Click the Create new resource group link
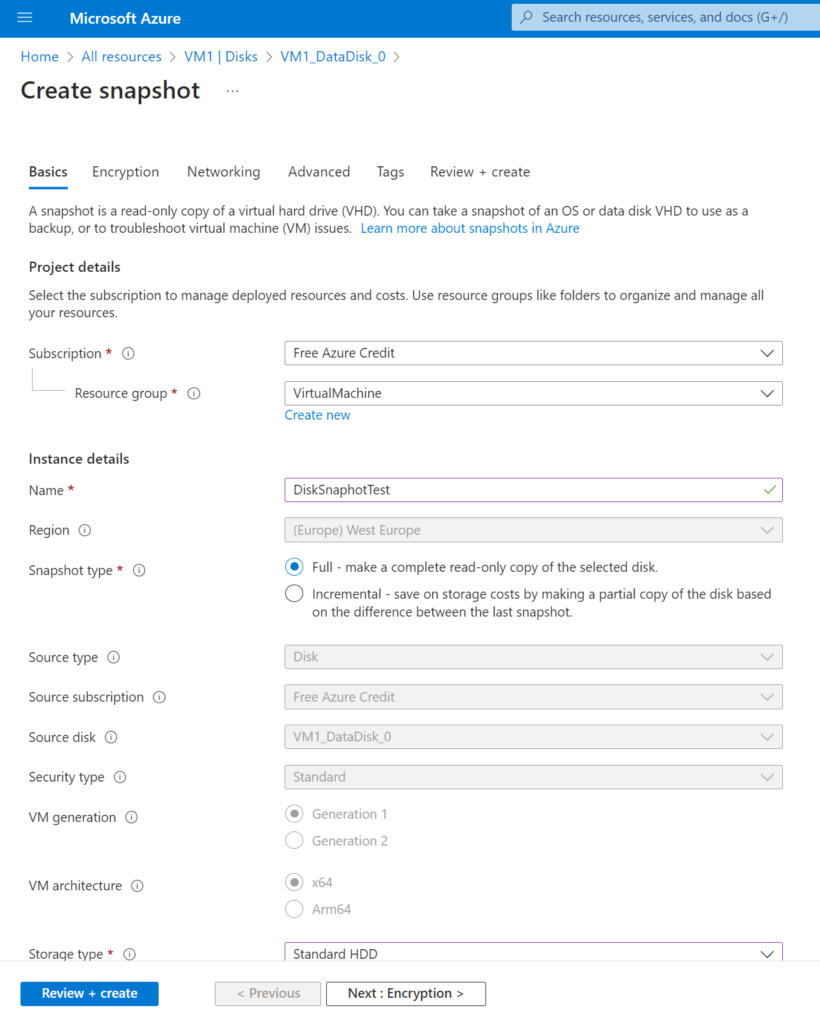Image resolution: width=820 pixels, height=1024 pixels. (317, 415)
